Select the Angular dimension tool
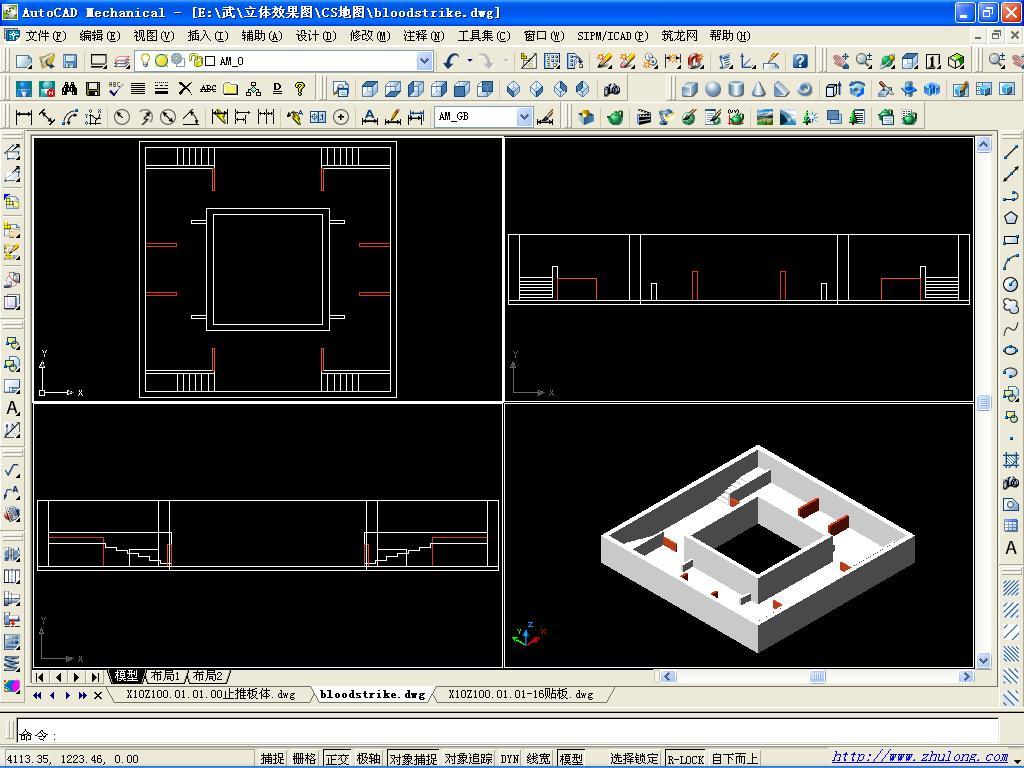1024x768 pixels. pyautogui.click(x=191, y=117)
